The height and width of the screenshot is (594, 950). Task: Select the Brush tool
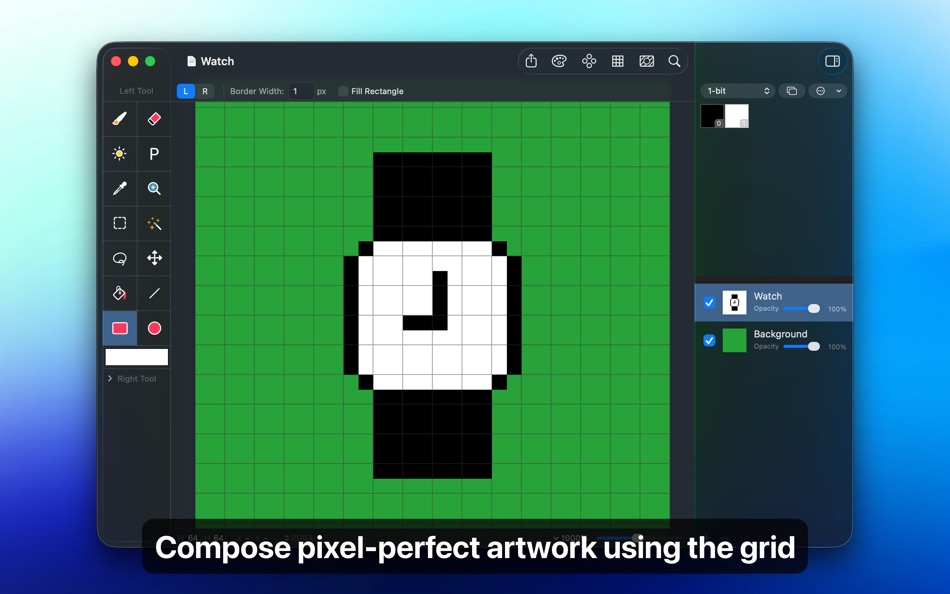[119, 119]
